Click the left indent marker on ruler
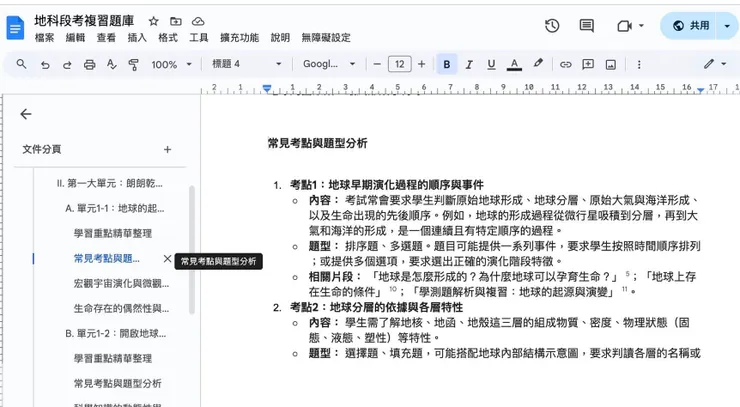The width and height of the screenshot is (740, 407). (267, 88)
